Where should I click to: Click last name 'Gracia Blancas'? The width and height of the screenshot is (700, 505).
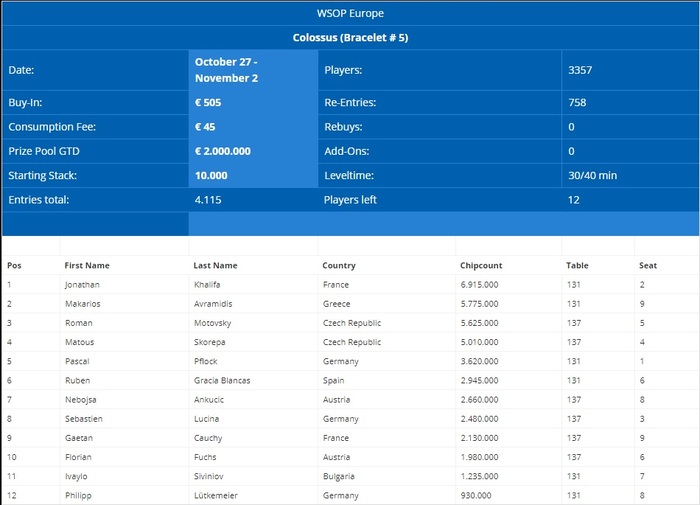(222, 381)
